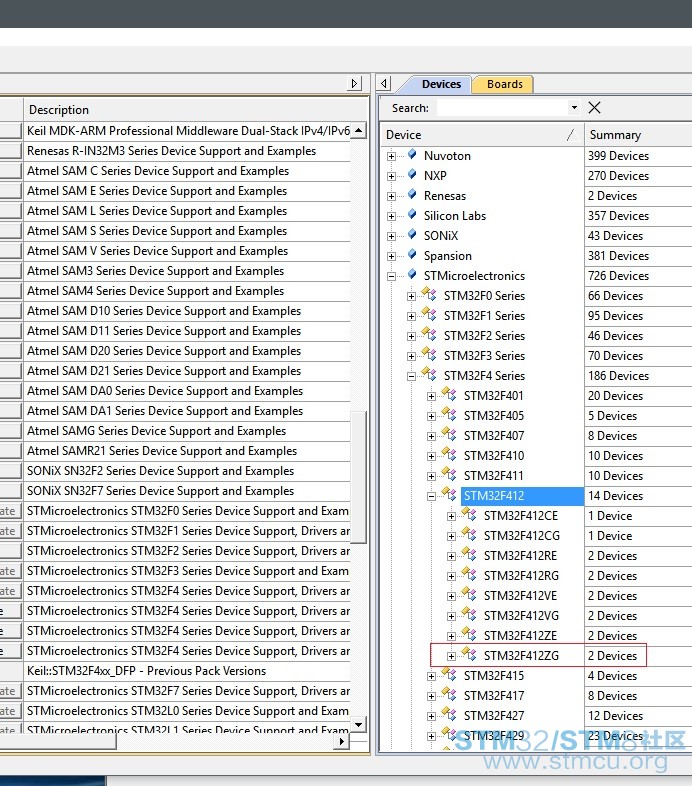Click the STM32F4 Series family icon
This screenshot has height=786, width=692.
(429, 374)
